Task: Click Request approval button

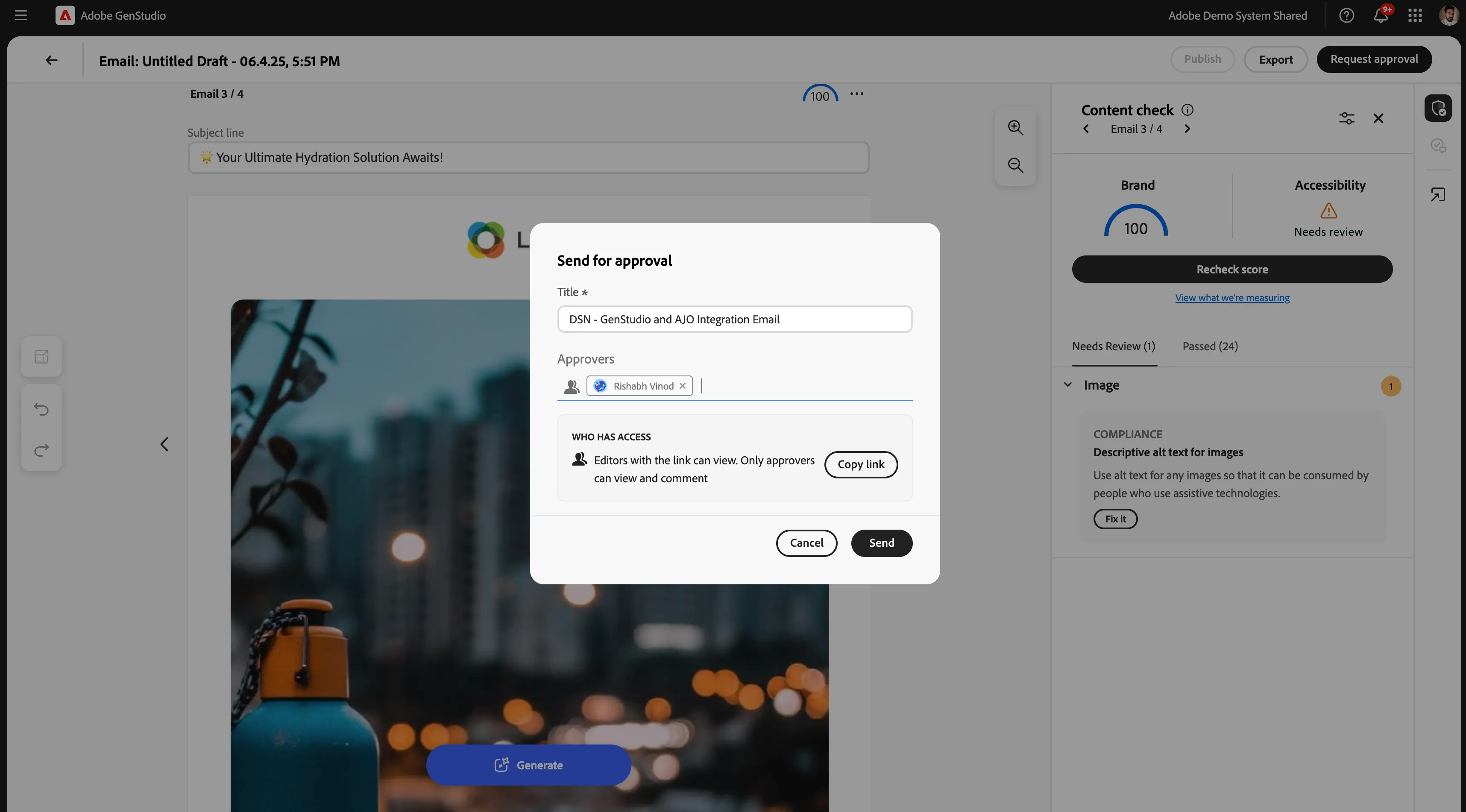Action: pyautogui.click(x=1374, y=59)
